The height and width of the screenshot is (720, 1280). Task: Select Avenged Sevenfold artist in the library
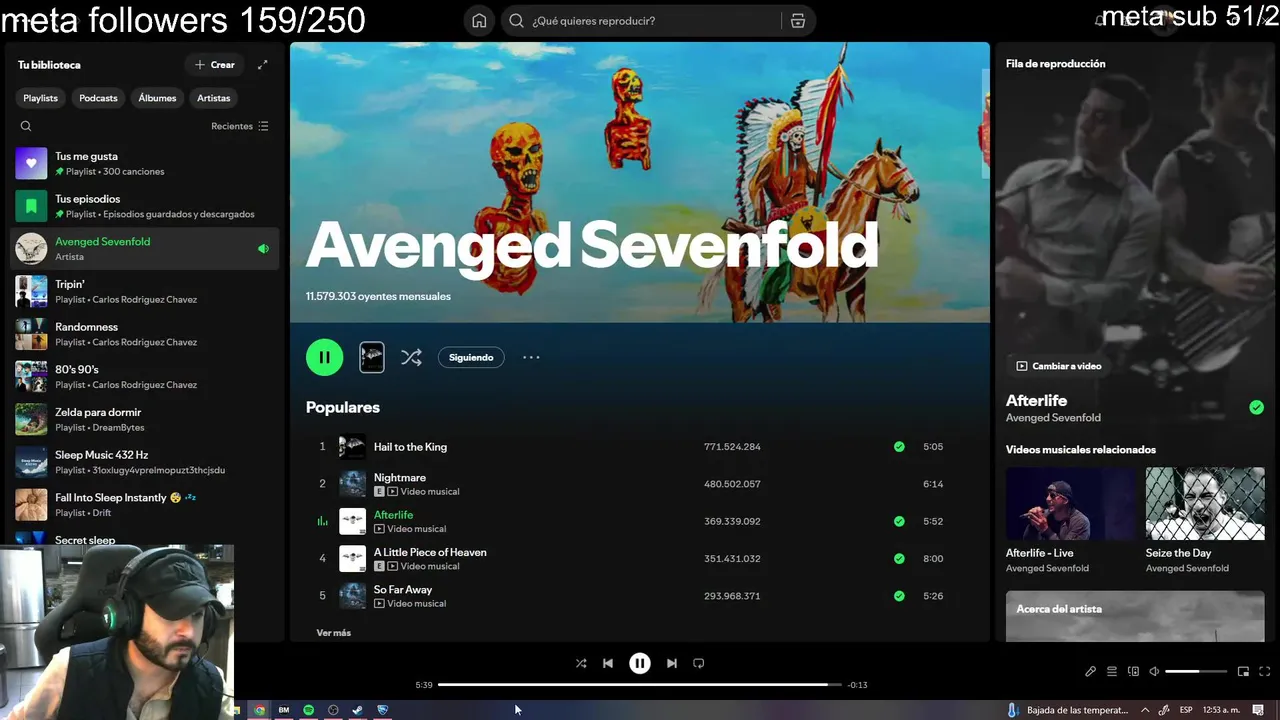pos(145,249)
